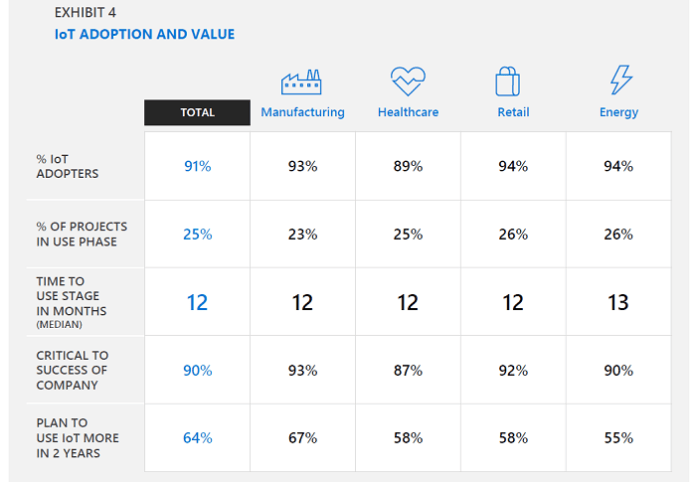Click the IoT ADOPTION AND VALUE title
This screenshot has height=482, width=696.
tap(145, 34)
